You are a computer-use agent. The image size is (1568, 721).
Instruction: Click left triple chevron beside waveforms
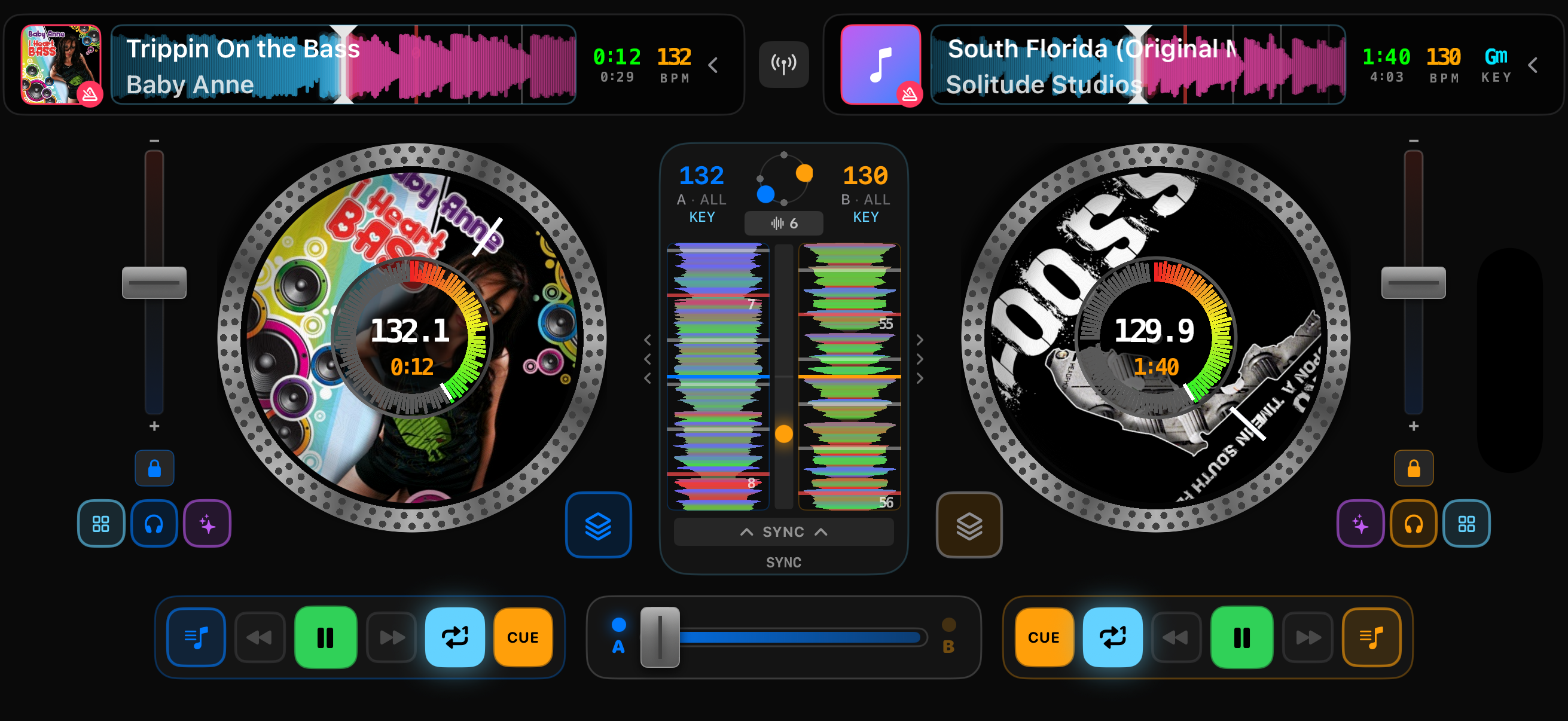point(648,359)
